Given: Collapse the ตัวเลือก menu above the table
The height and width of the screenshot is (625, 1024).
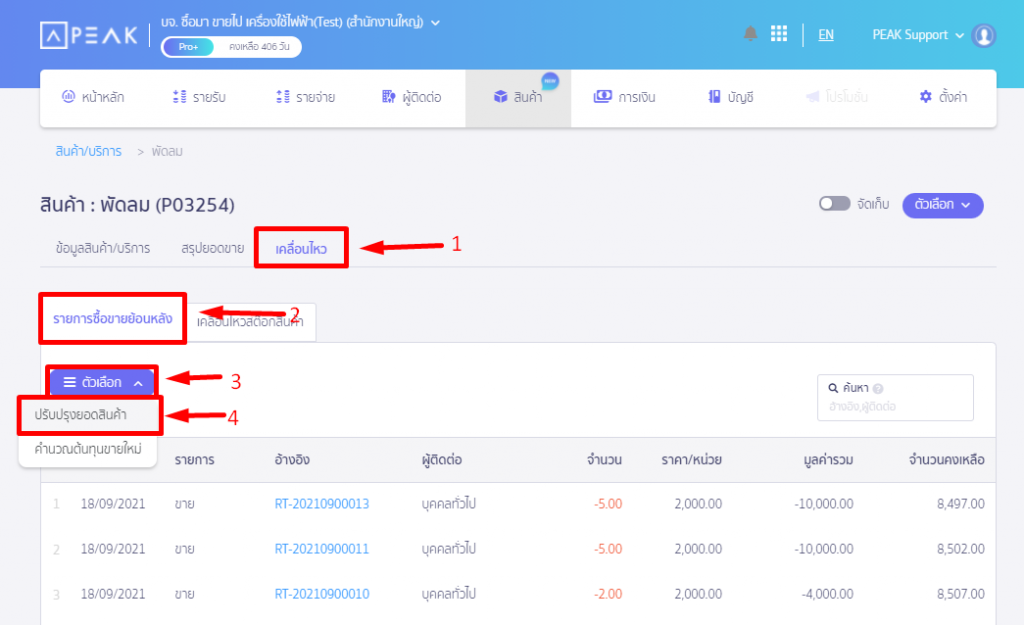Looking at the screenshot, I should pos(102,382).
